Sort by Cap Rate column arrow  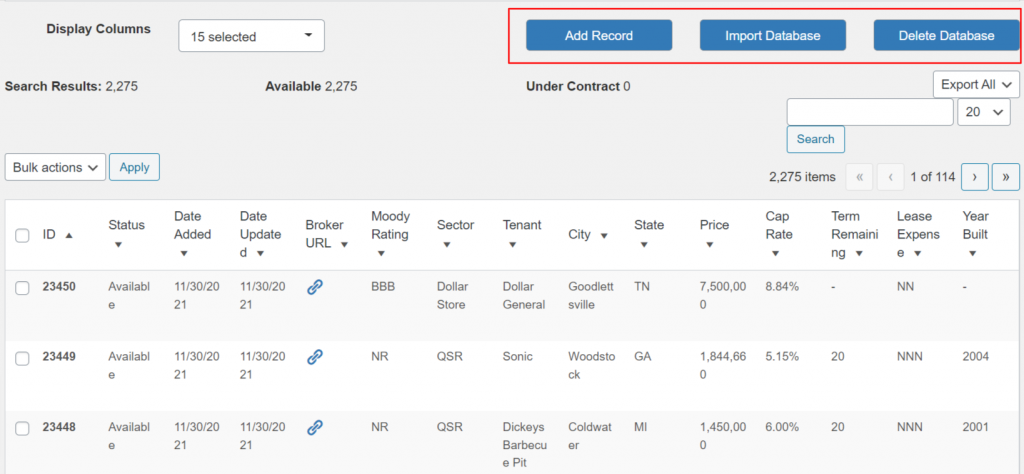775,253
